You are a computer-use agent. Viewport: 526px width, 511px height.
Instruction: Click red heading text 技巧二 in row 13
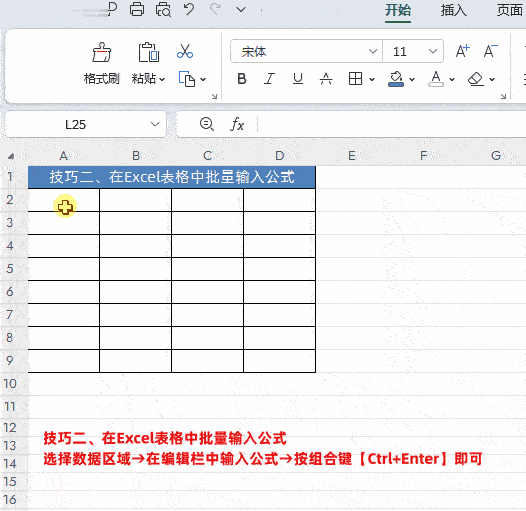click(x=165, y=438)
